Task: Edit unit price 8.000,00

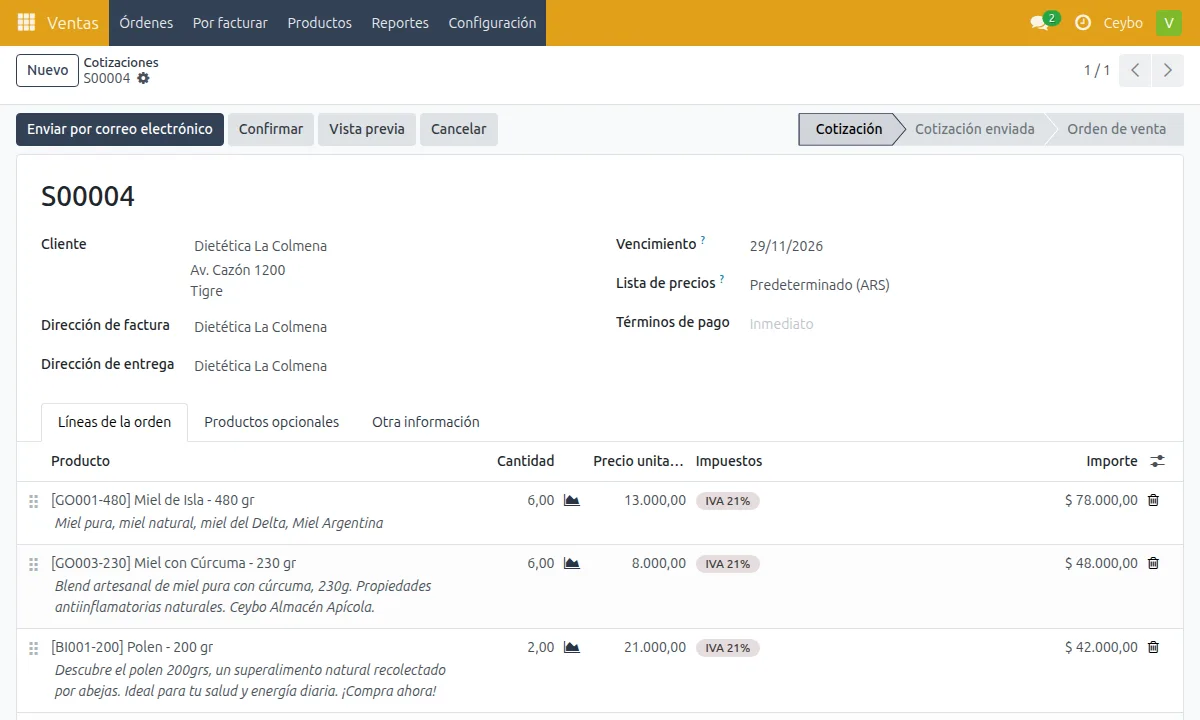Action: [659, 563]
